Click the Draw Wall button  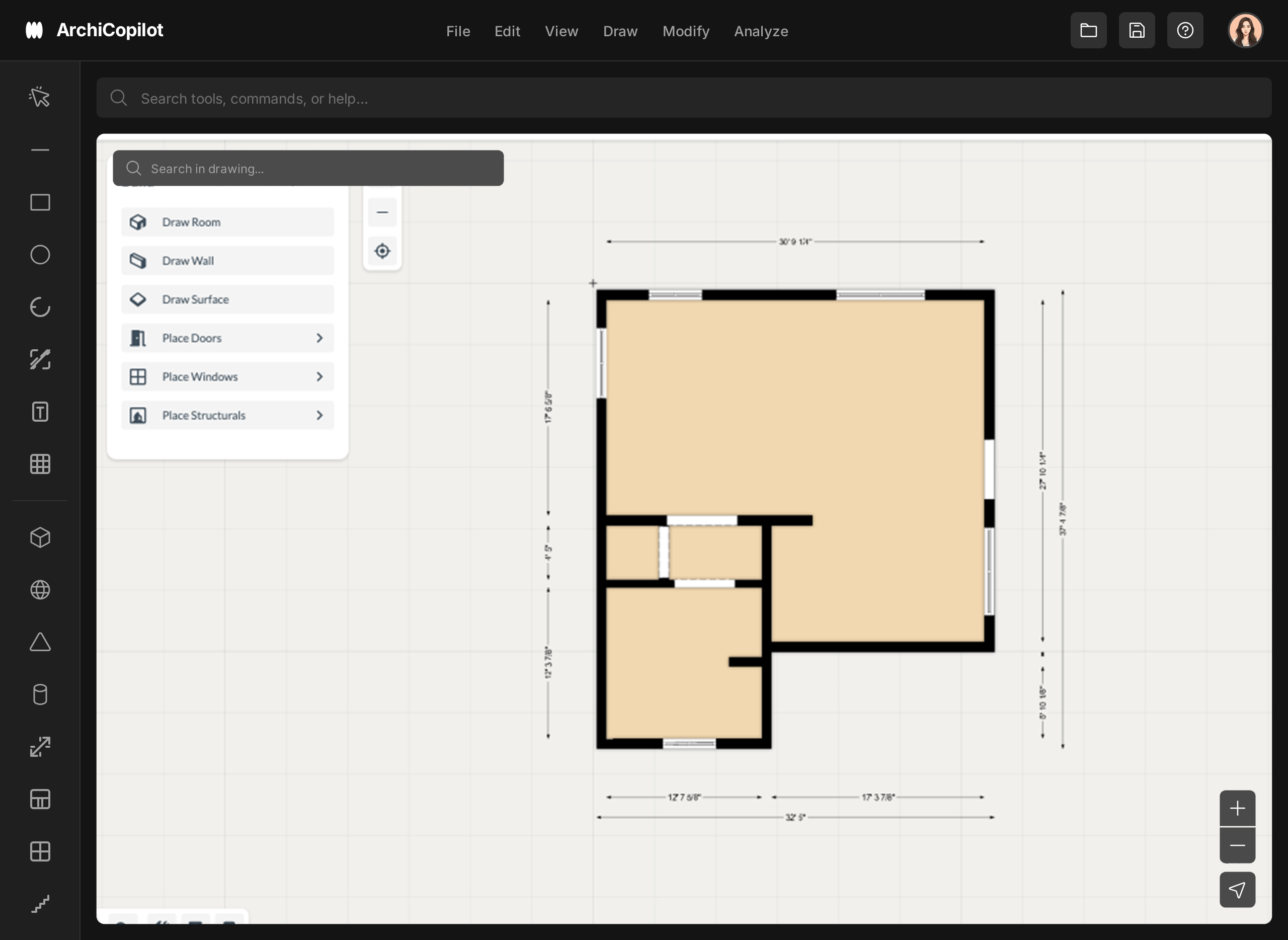coord(227,261)
